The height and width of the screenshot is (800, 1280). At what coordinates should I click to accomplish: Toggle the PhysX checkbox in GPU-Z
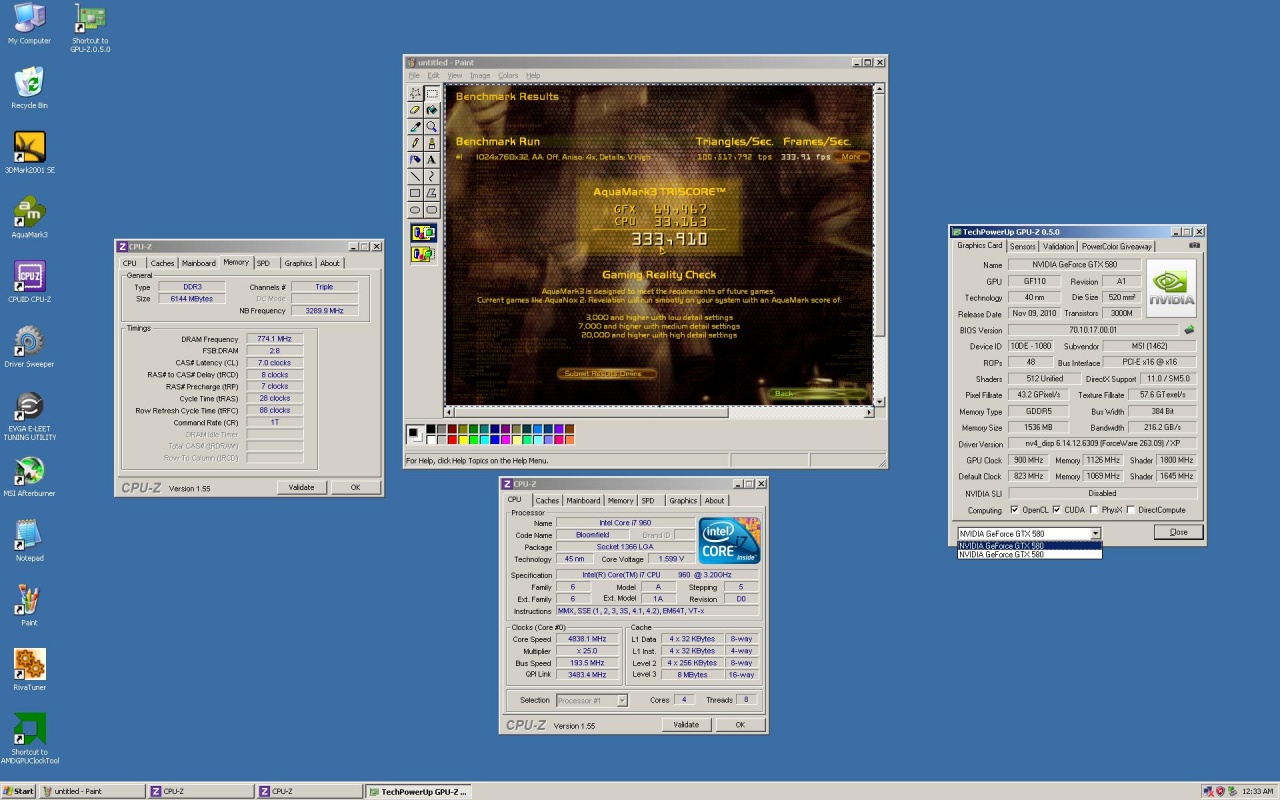1094,510
